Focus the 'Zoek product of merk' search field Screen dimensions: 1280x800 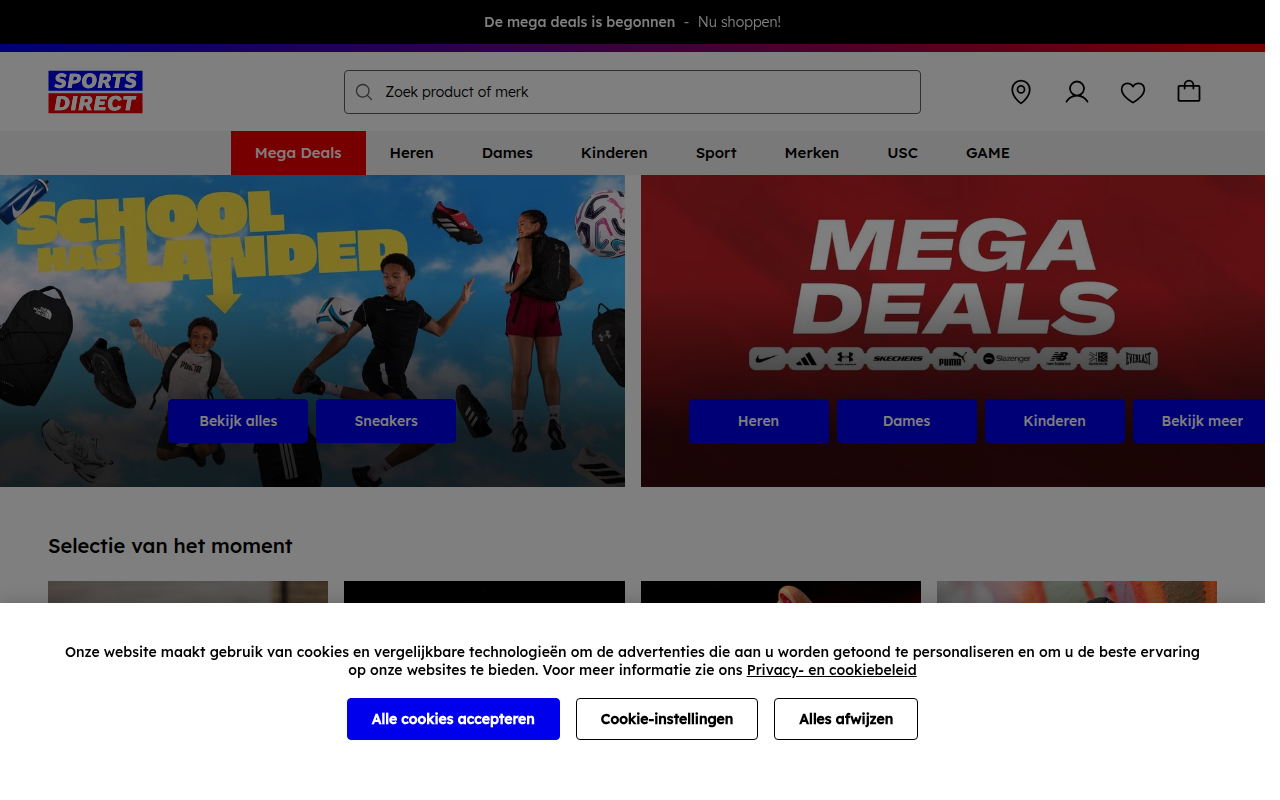coord(632,92)
